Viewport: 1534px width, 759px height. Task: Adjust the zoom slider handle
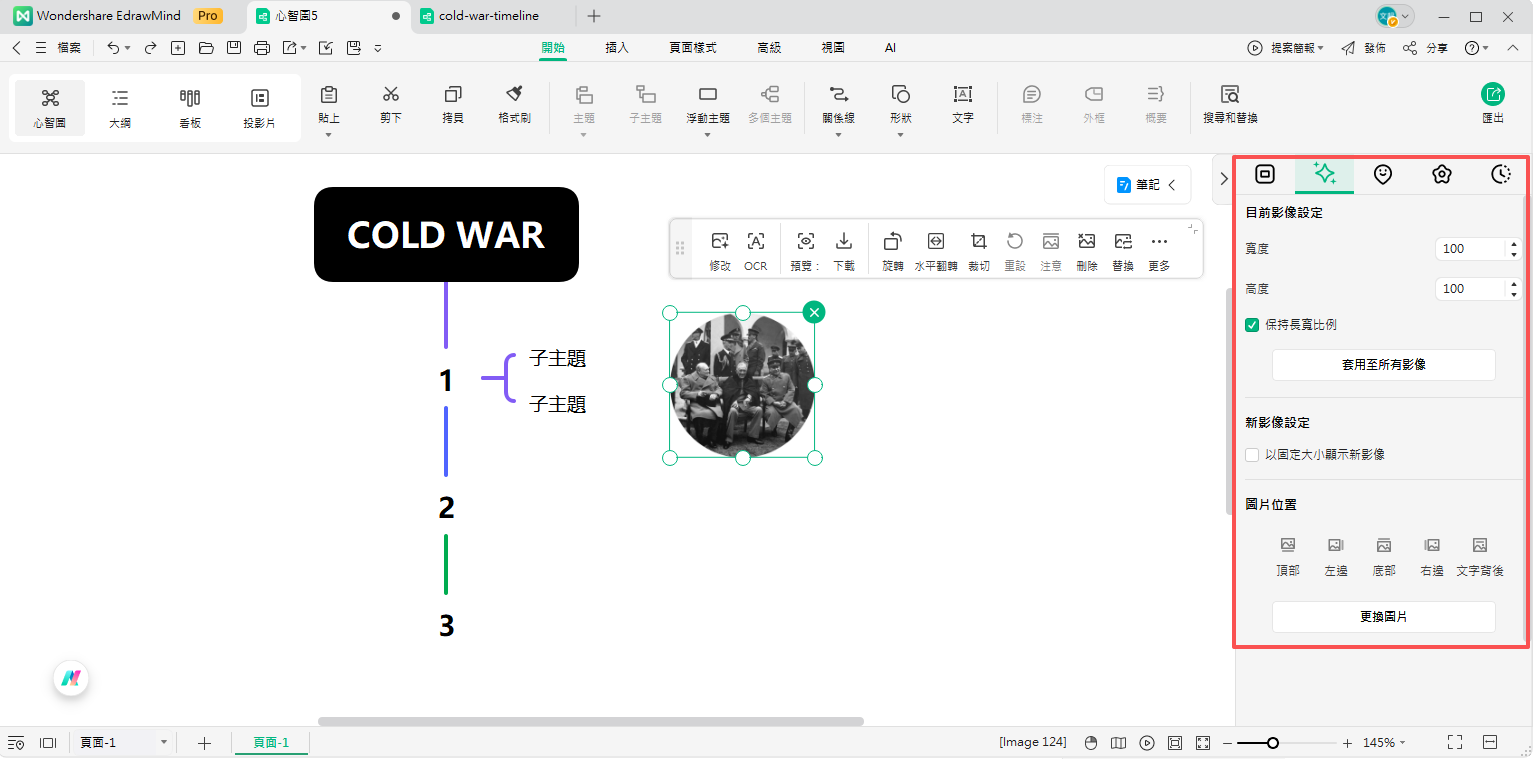1272,743
